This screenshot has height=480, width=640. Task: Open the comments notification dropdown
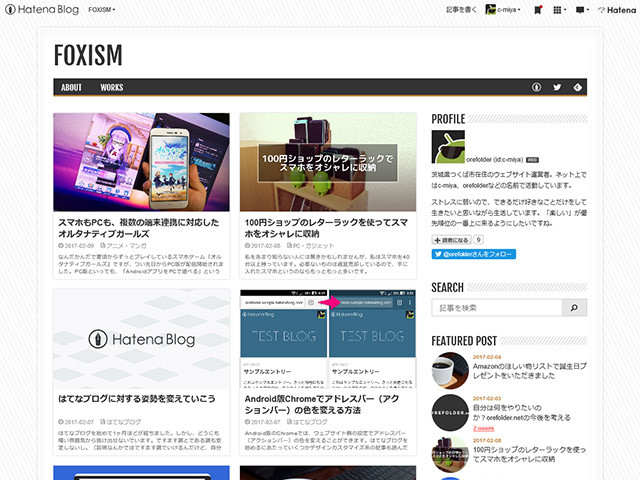(x=582, y=10)
